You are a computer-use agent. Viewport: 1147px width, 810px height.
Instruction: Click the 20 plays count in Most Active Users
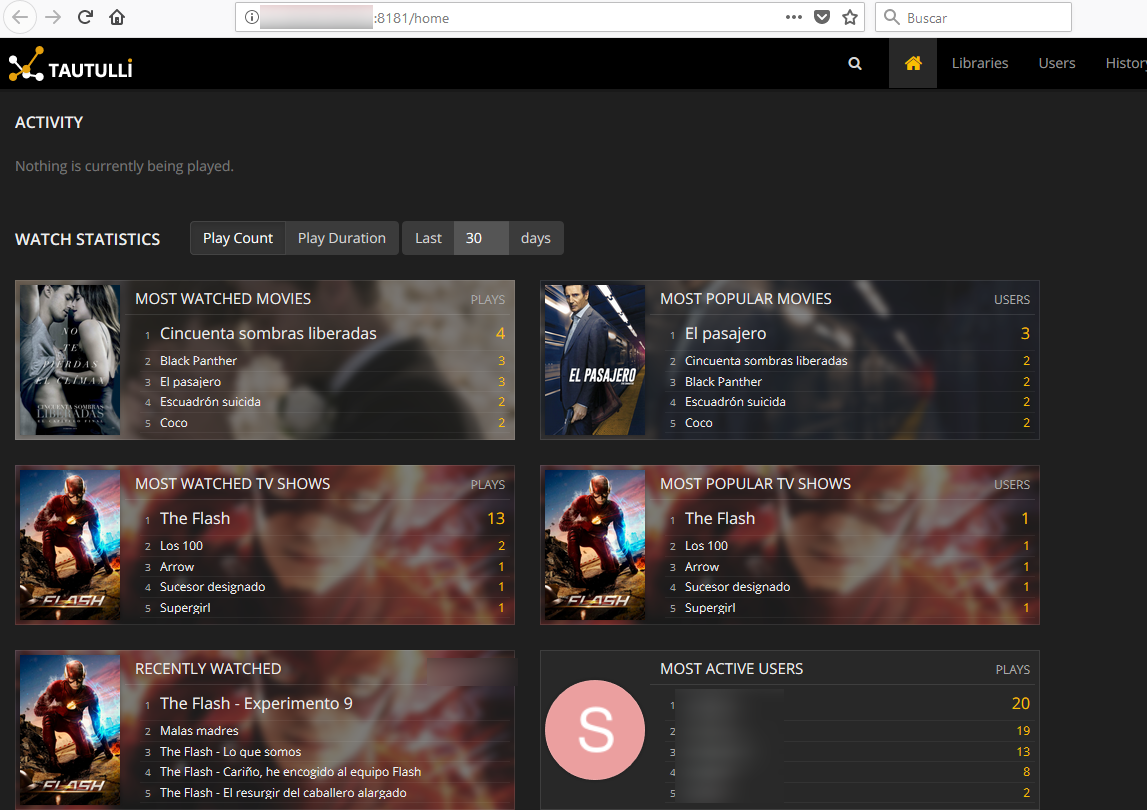(x=1020, y=704)
